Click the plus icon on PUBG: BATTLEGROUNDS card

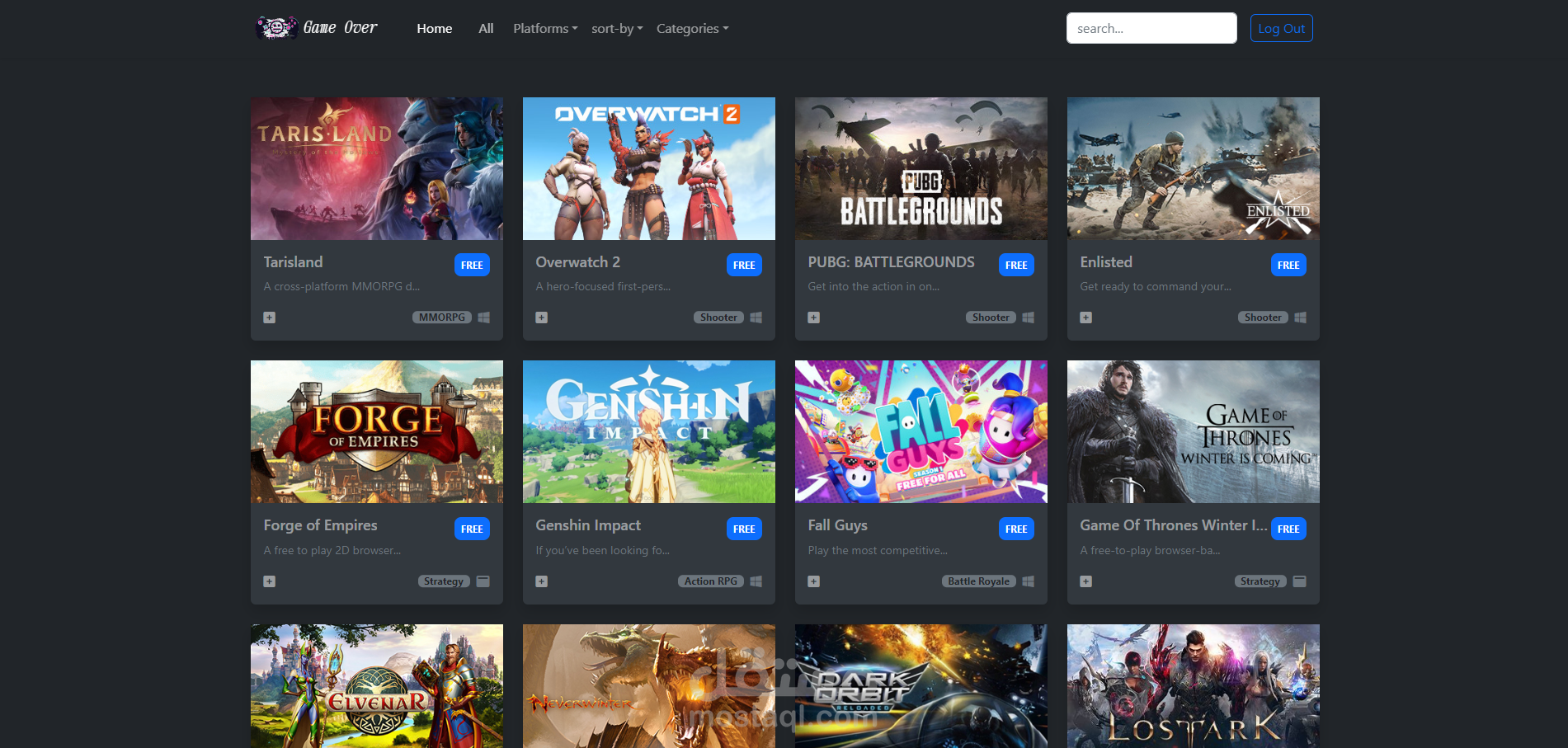click(x=814, y=318)
